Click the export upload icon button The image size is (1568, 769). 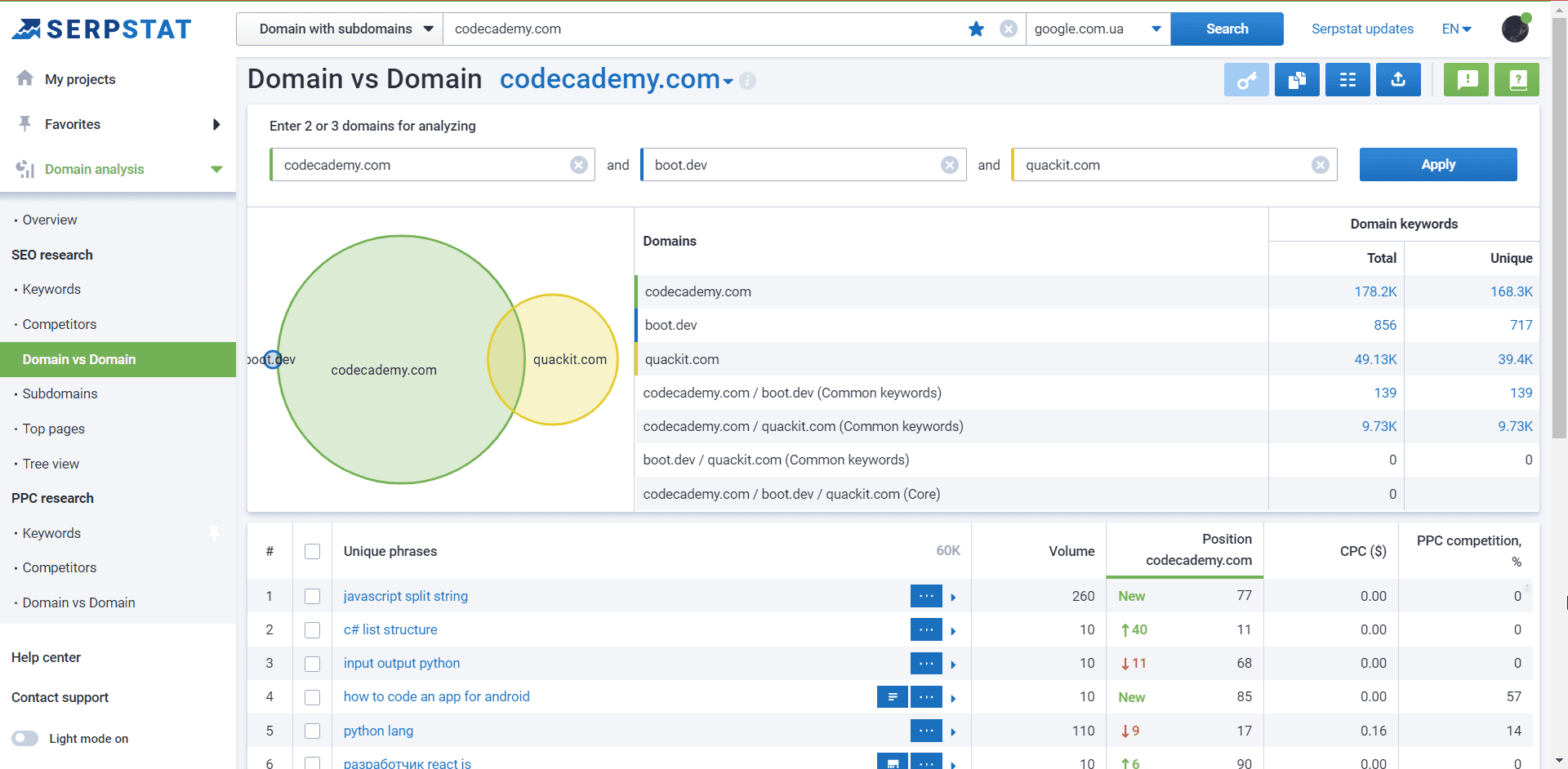(1398, 80)
